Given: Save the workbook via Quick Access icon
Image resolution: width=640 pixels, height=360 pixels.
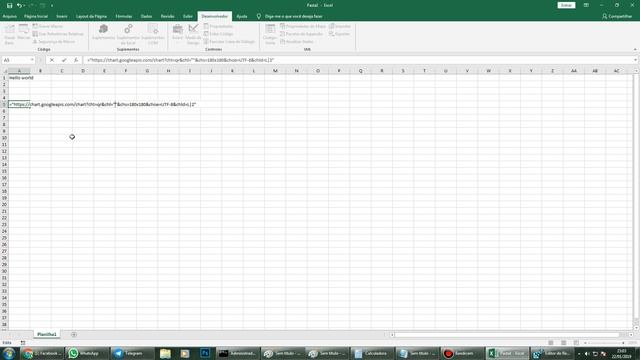Looking at the screenshot, I should [9, 5].
